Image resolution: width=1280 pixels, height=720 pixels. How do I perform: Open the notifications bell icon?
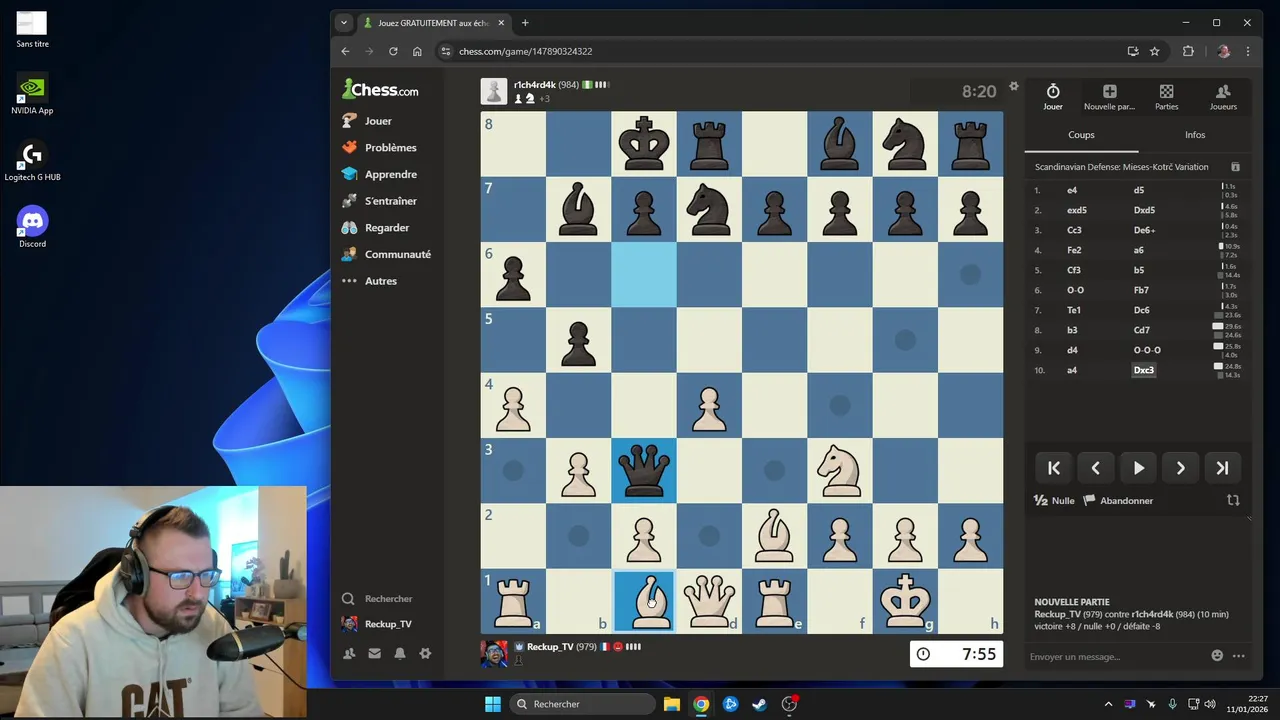400,653
